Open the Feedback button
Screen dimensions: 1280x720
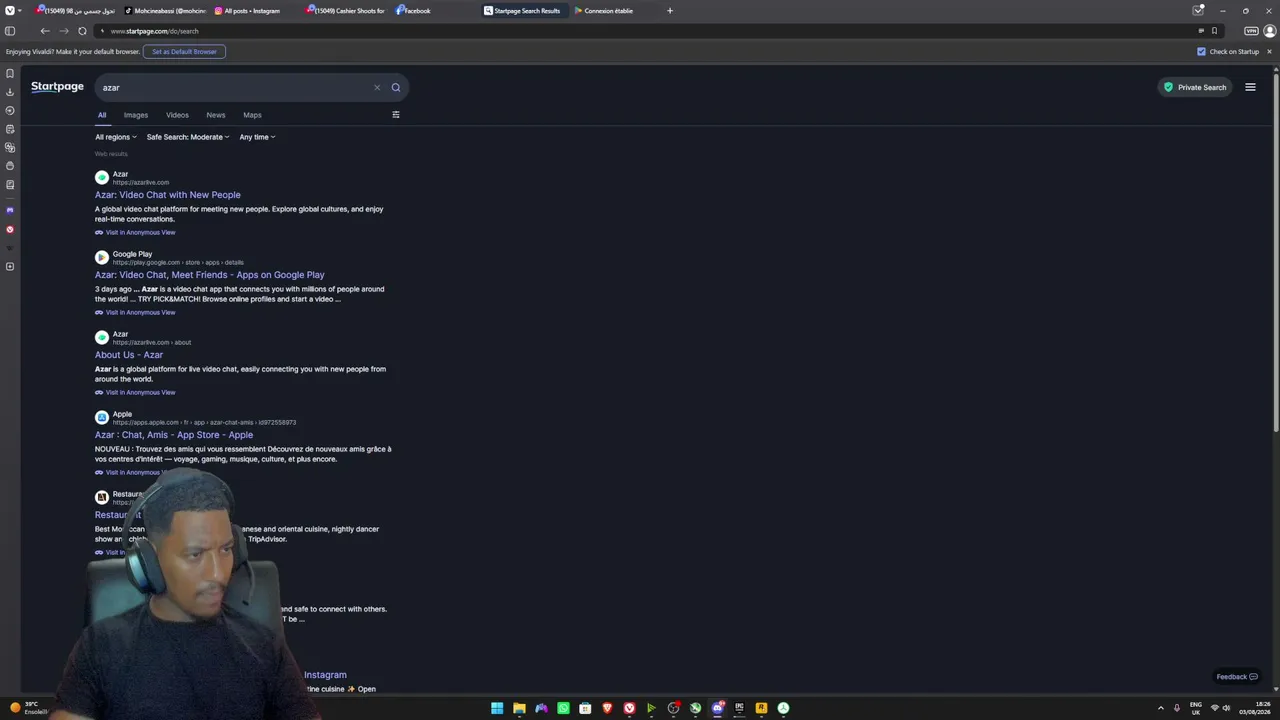point(1237,677)
